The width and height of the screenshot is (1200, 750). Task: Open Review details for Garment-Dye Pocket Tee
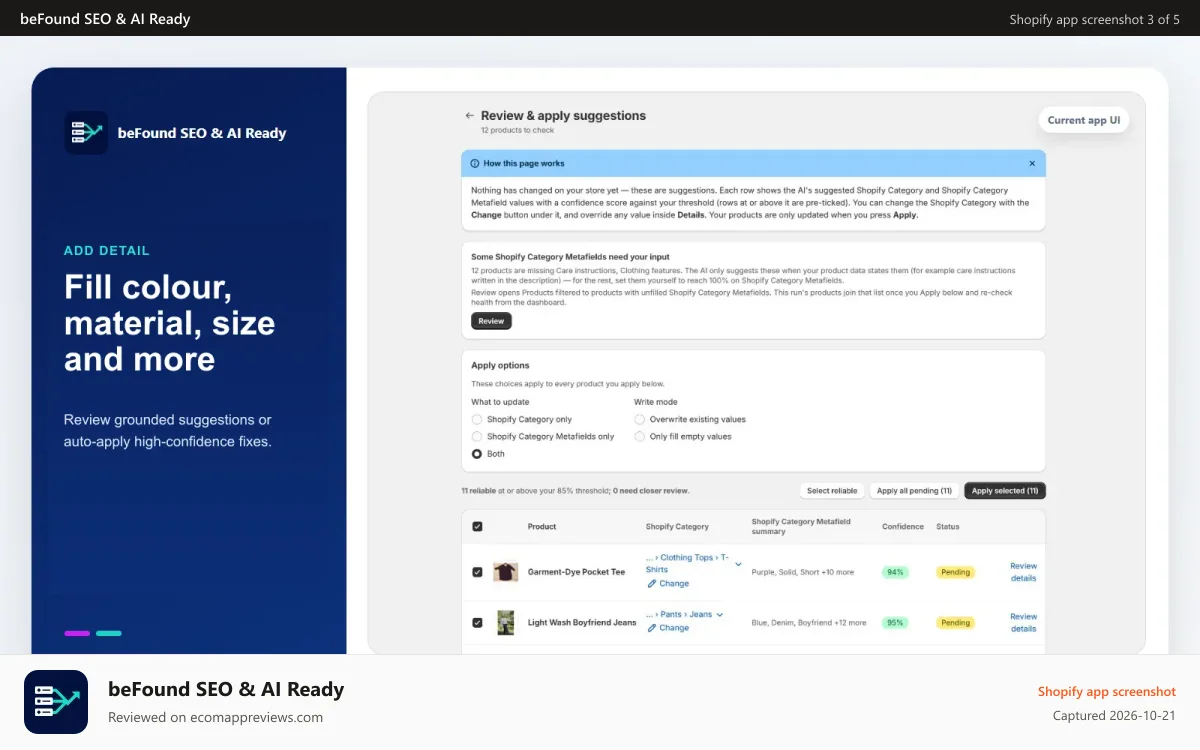tap(1023, 572)
